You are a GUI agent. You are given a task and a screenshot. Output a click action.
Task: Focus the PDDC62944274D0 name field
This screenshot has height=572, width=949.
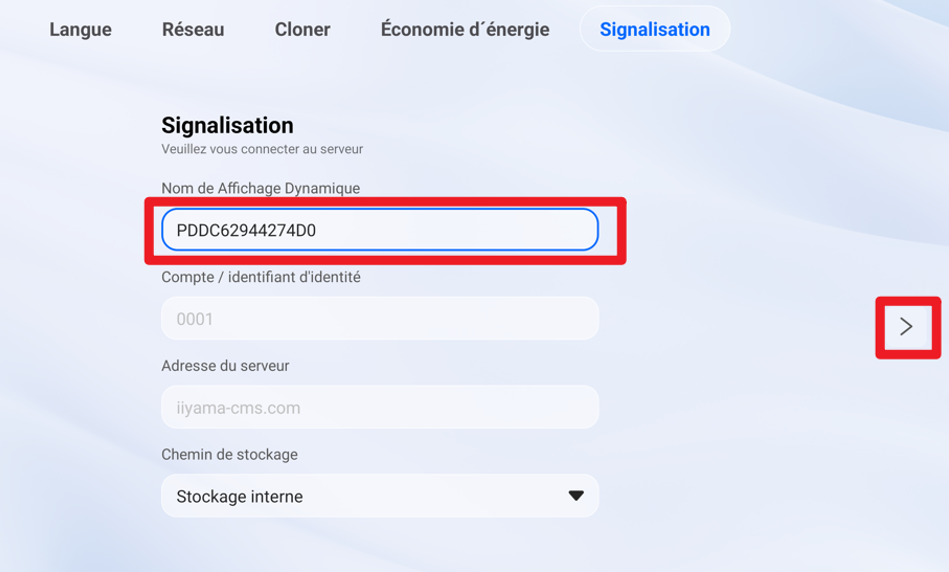click(x=379, y=230)
